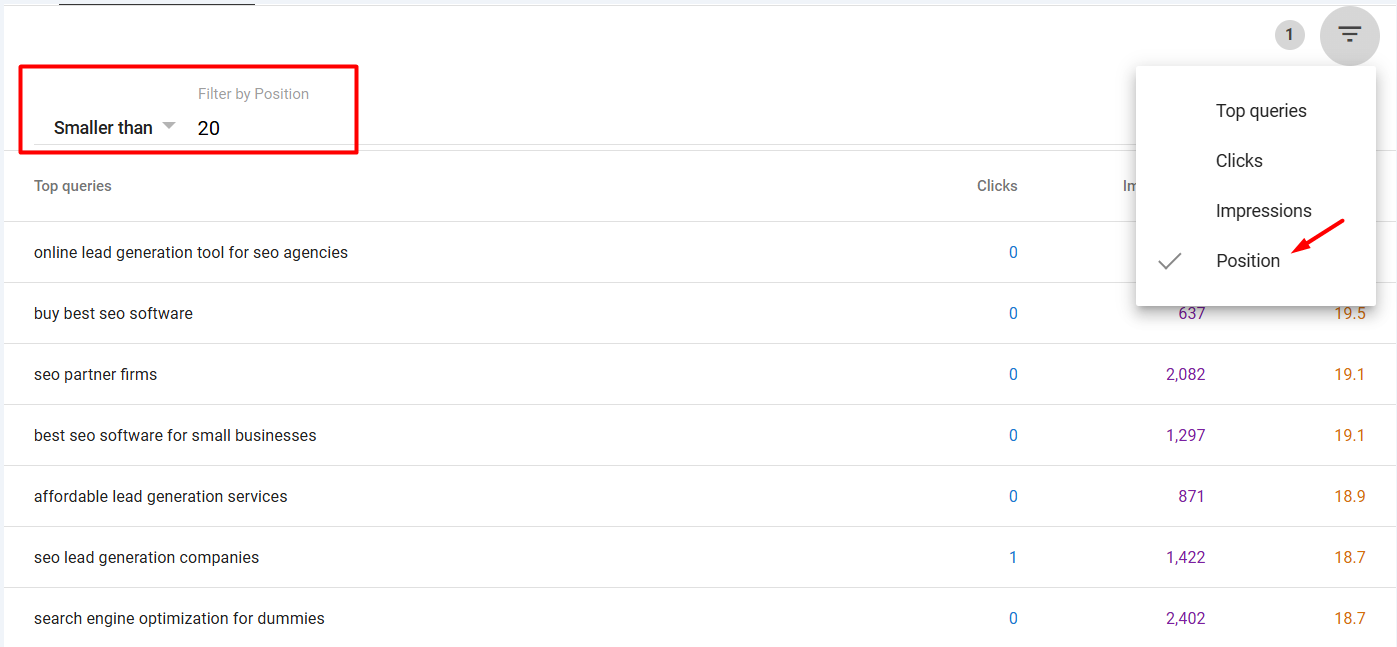Viewport: 1397px width, 647px height.
Task: Select Top queries from the filter menu
Action: tap(1260, 110)
